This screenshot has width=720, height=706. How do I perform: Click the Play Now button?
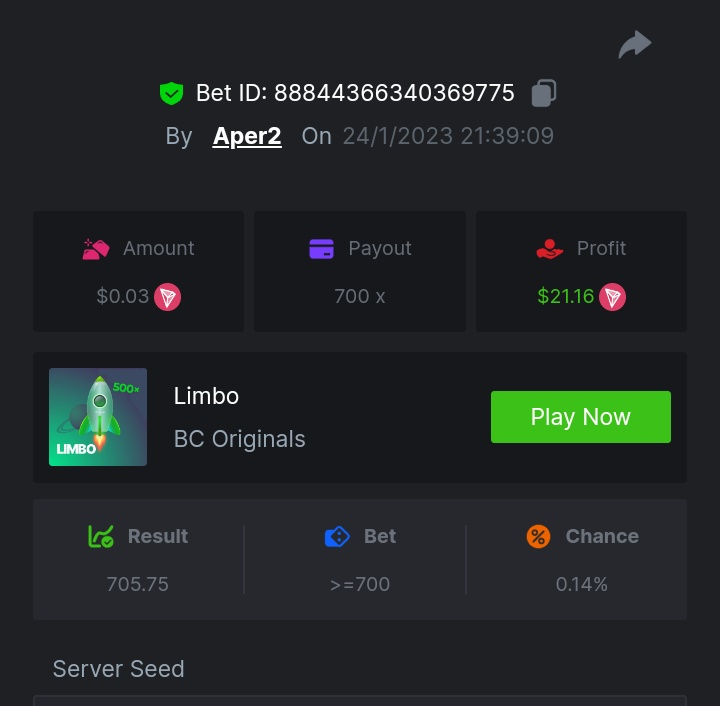580,417
